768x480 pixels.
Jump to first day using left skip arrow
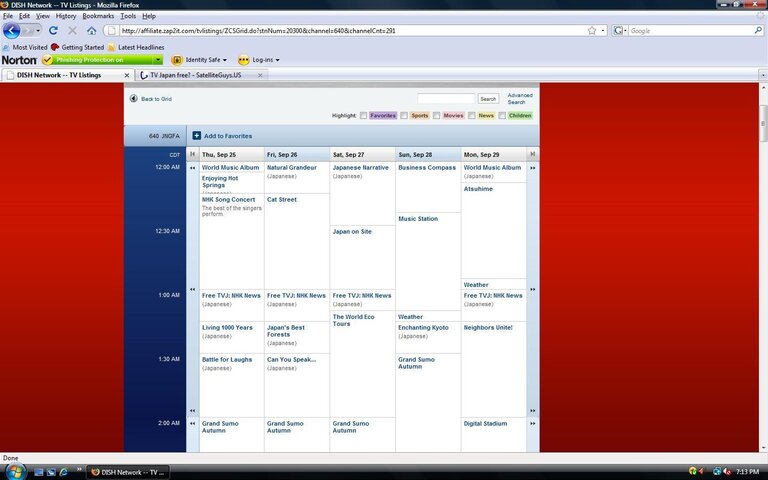192,154
